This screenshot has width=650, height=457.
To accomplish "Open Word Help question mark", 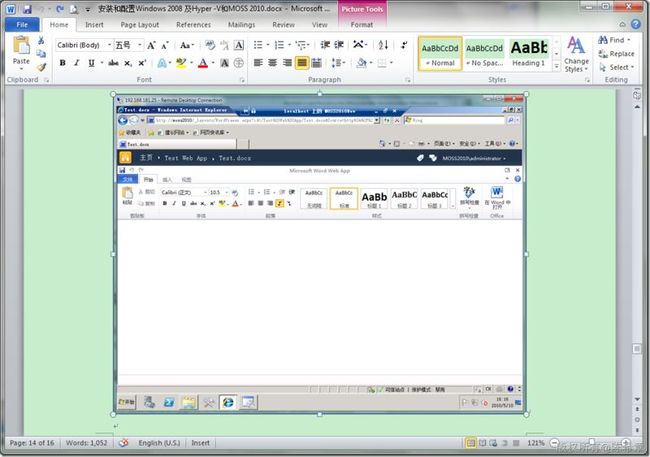I will (636, 24).
